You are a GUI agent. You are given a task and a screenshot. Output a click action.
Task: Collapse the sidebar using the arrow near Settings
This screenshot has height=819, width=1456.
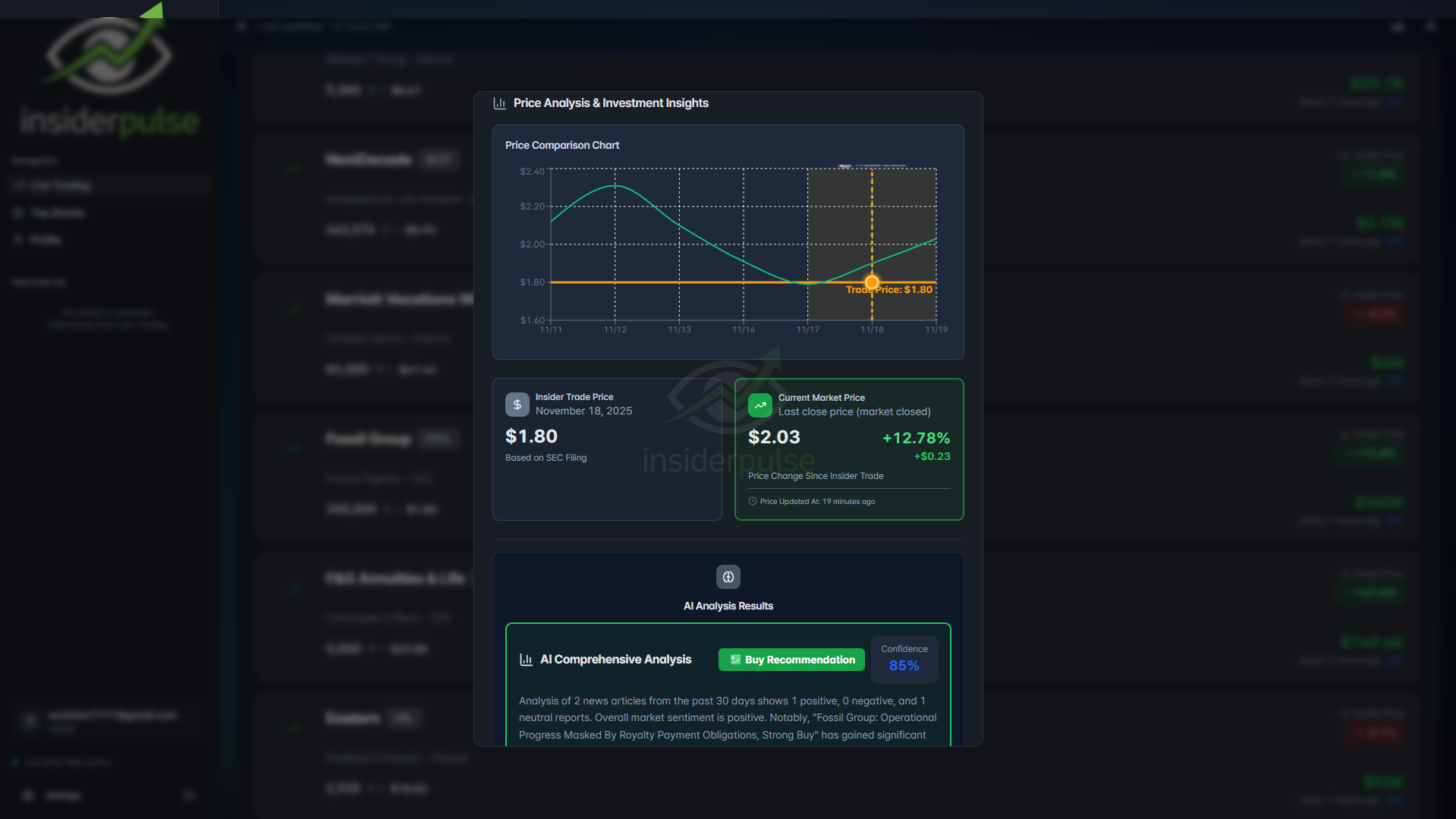point(189,795)
